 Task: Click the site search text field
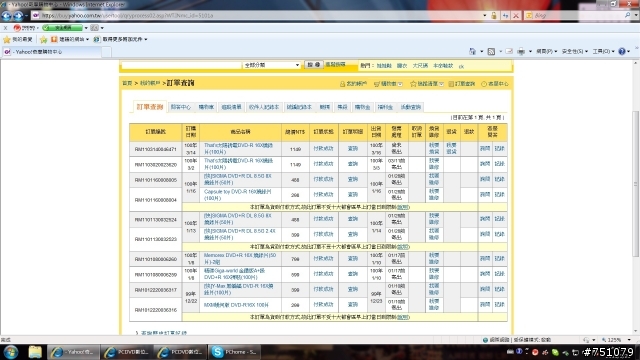[x=182, y=65]
